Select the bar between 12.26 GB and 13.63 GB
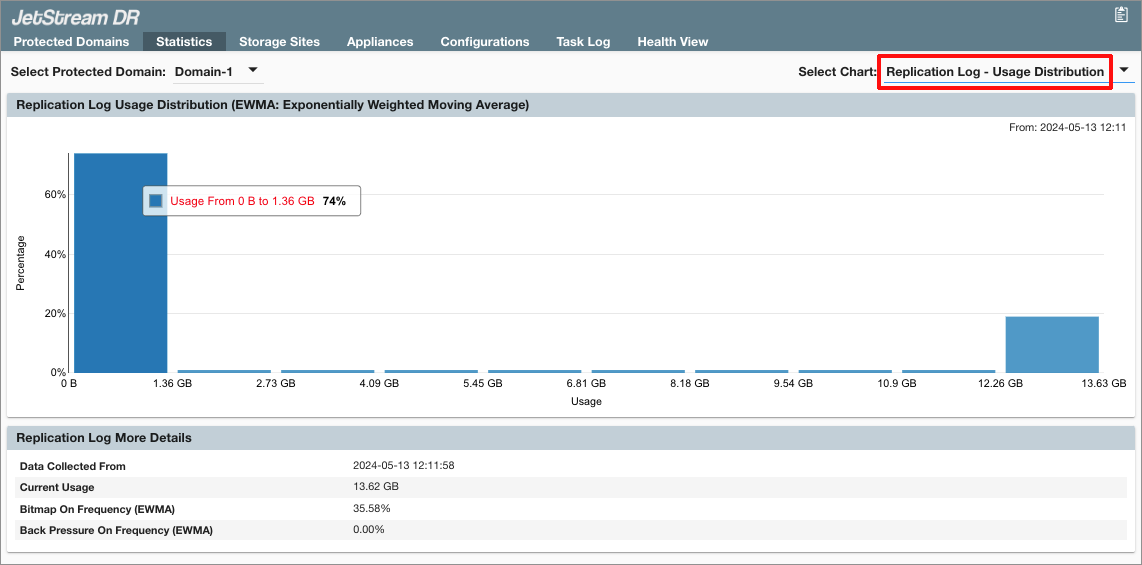Screen dimensions: 1142x565 coord(1052,344)
